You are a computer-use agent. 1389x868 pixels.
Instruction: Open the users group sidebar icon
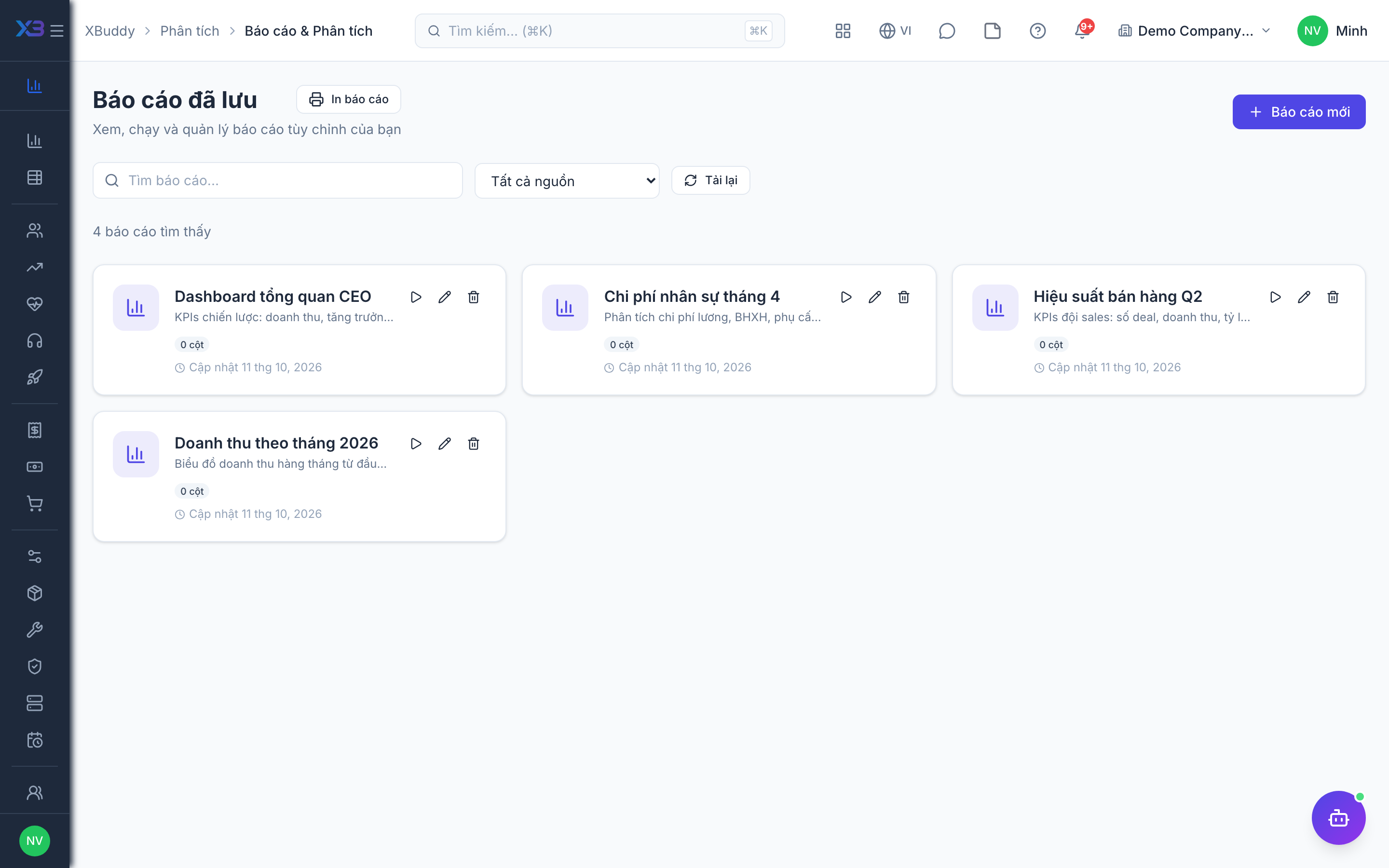click(x=34, y=230)
